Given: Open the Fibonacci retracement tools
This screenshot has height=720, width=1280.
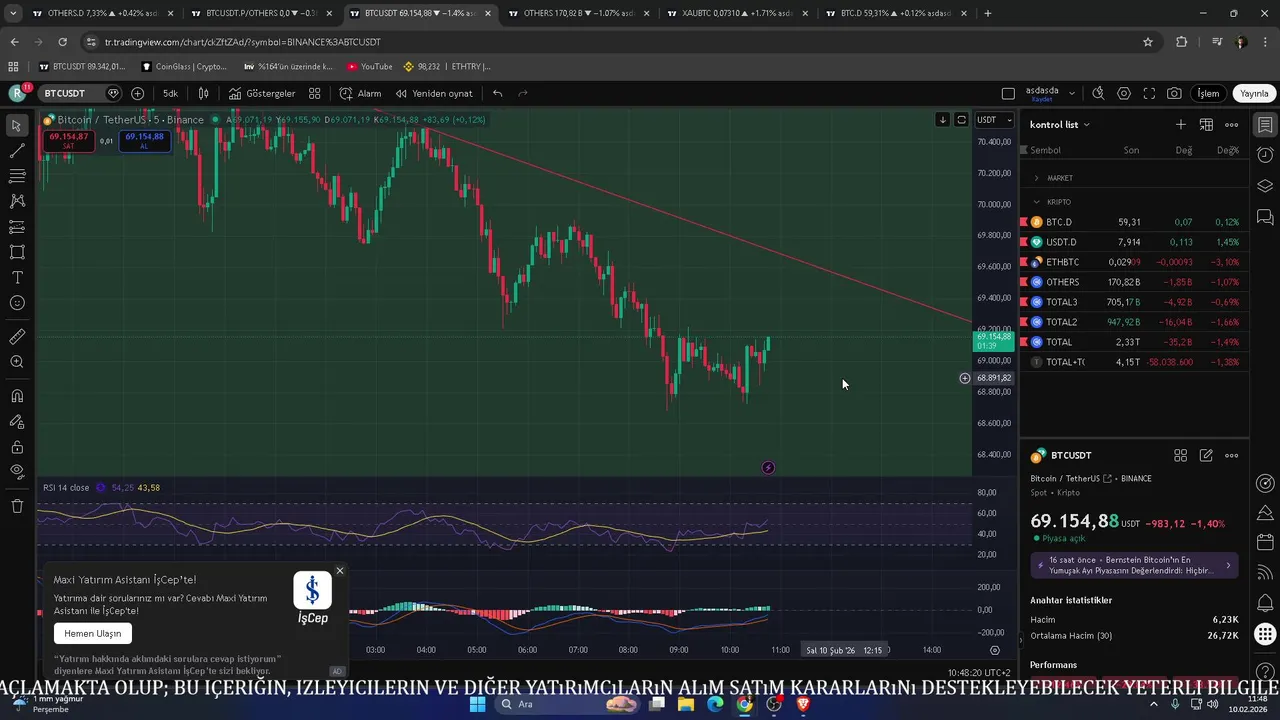Looking at the screenshot, I should click(x=16, y=176).
